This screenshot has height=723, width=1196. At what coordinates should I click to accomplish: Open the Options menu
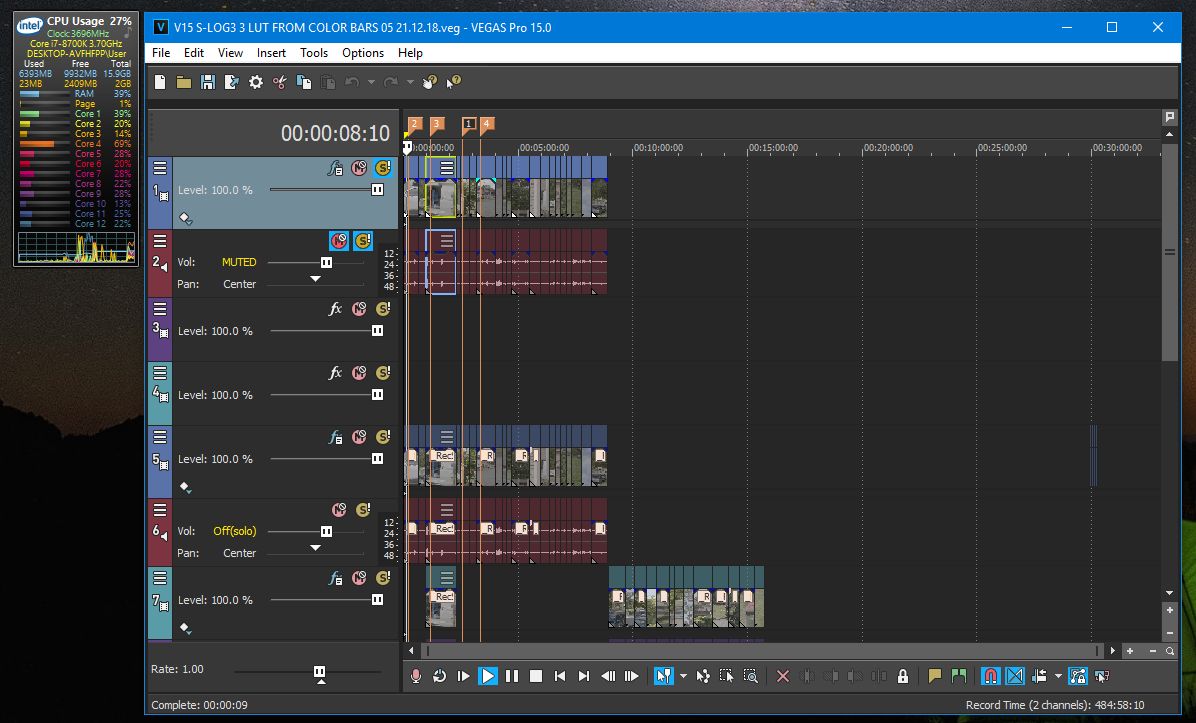363,53
